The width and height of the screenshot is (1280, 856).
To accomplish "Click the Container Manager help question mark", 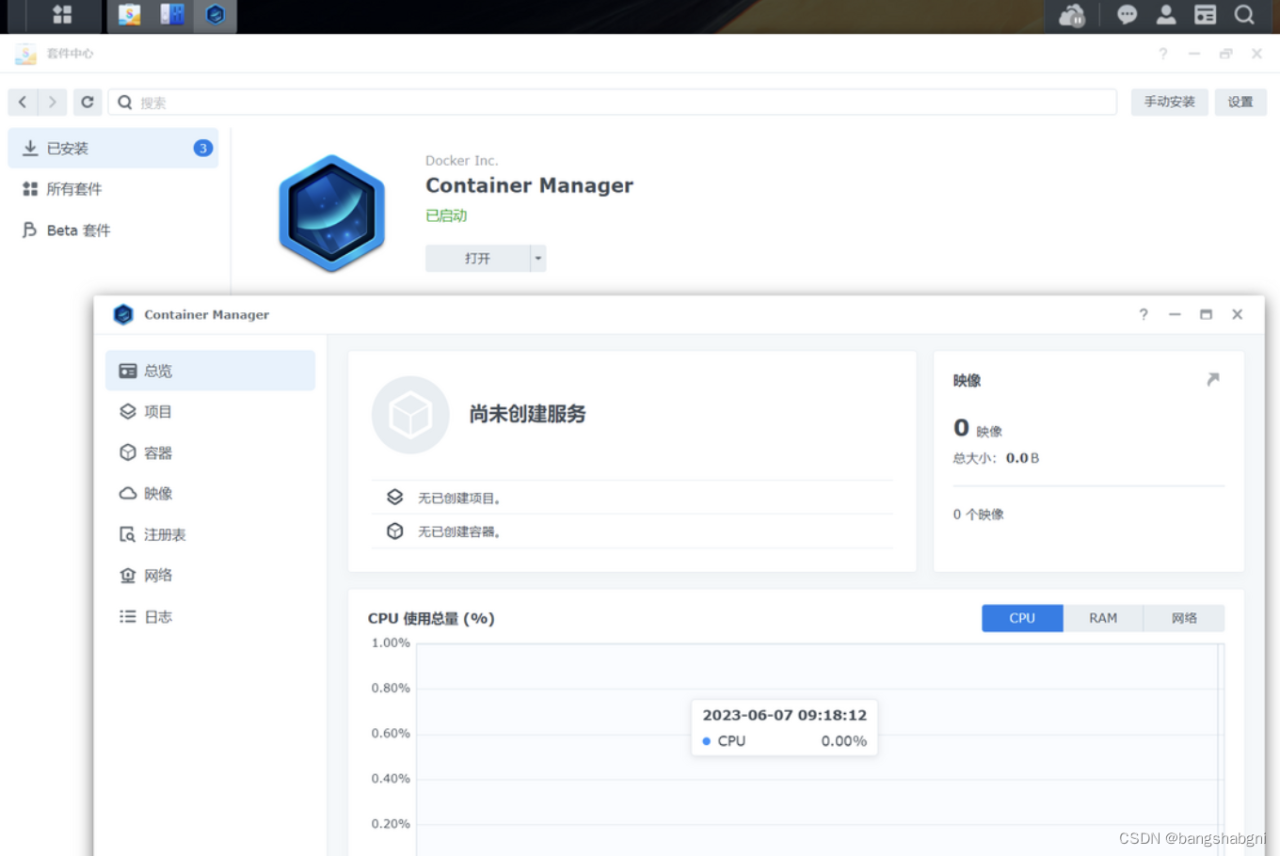I will 1143,314.
